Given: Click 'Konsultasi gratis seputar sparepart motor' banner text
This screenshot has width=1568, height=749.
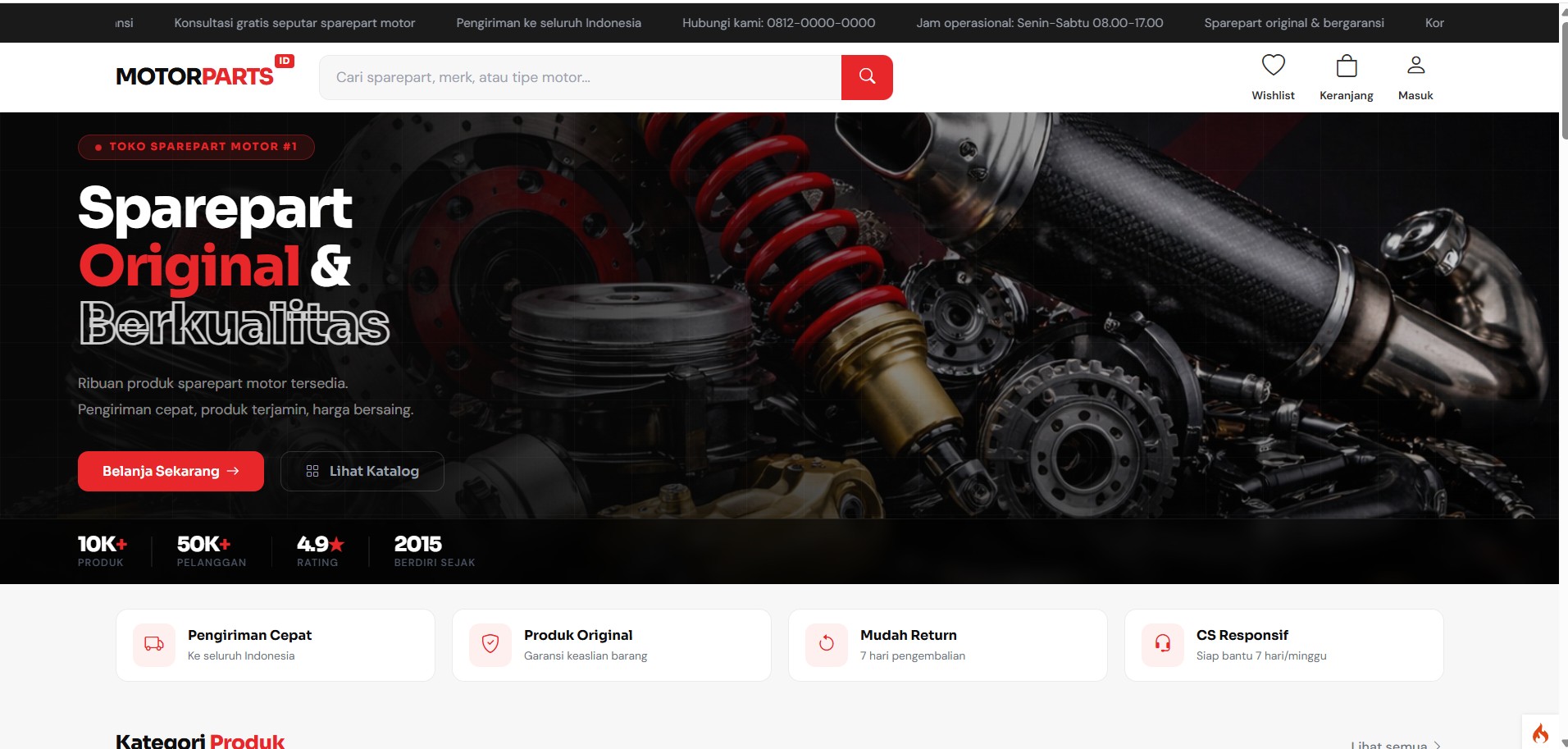Looking at the screenshot, I should point(294,23).
